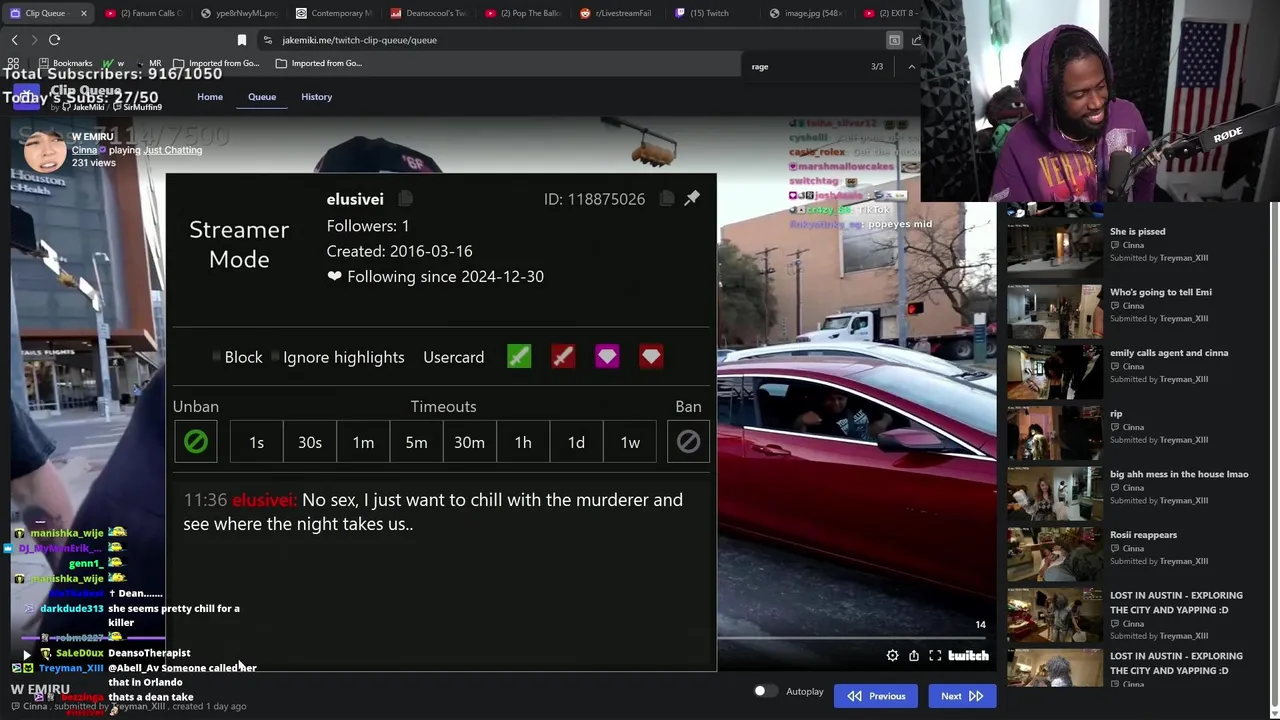The width and height of the screenshot is (1280, 720).
Task: Open the clip on Twitch via the Twitch logo
Action: tap(968, 656)
